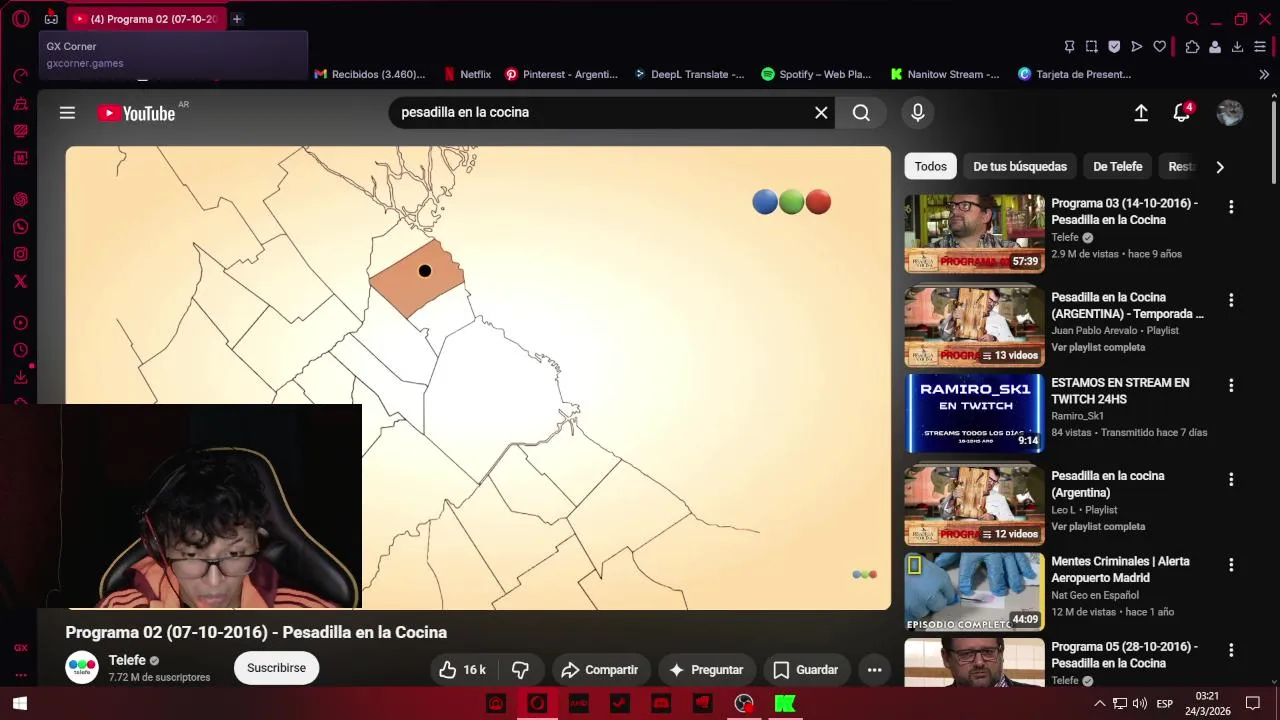Viewport: 1280px width, 720px height.
Task: Open the Recibidos Gmail bookmark
Action: [x=370, y=74]
